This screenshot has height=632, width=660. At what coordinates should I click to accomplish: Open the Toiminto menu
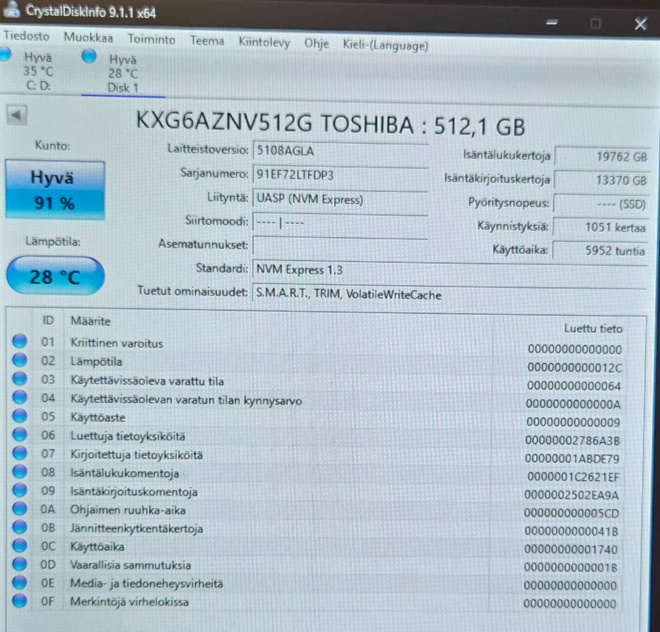[x=152, y=40]
